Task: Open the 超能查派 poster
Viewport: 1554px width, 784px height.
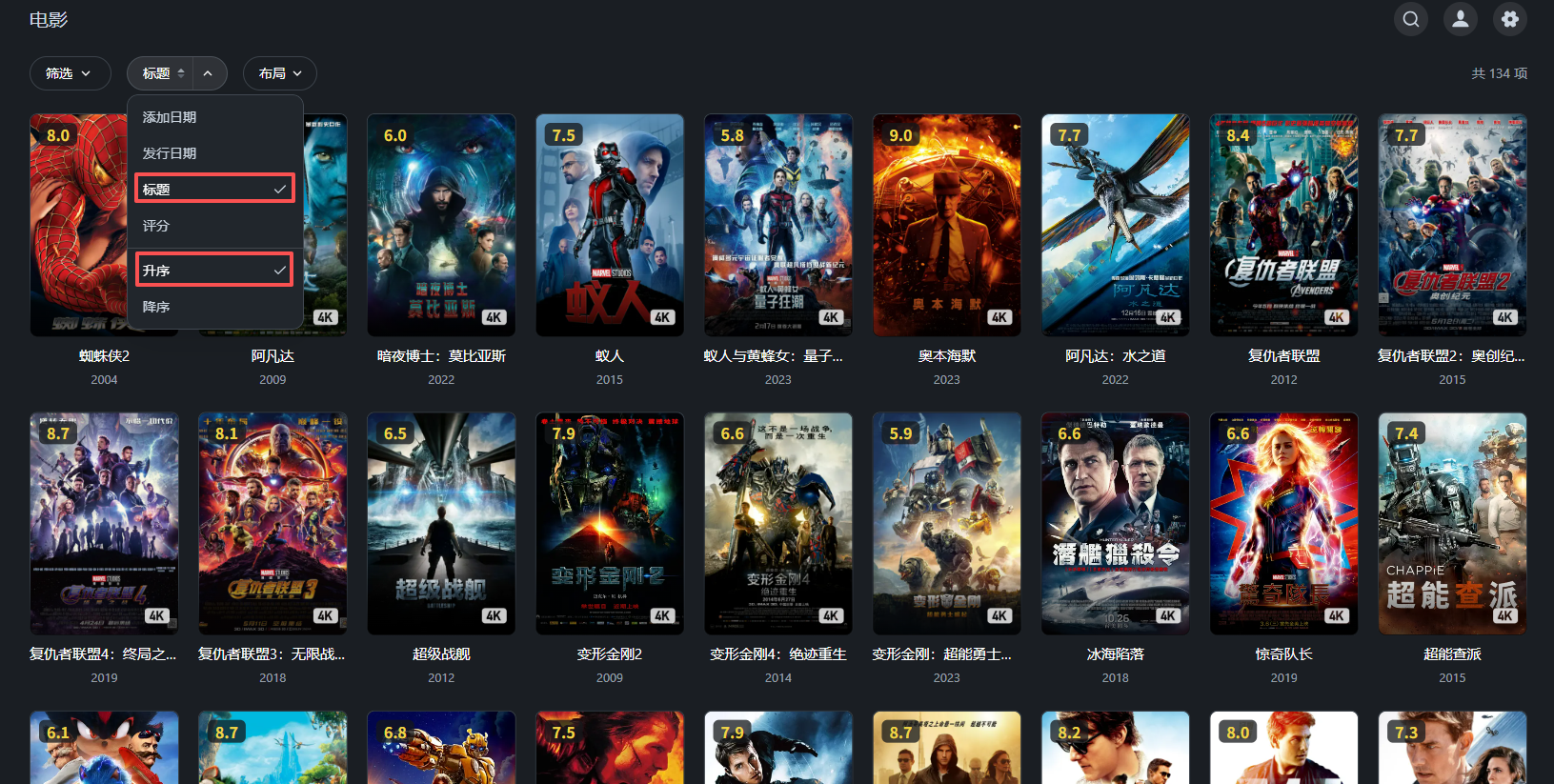Action: [1452, 523]
